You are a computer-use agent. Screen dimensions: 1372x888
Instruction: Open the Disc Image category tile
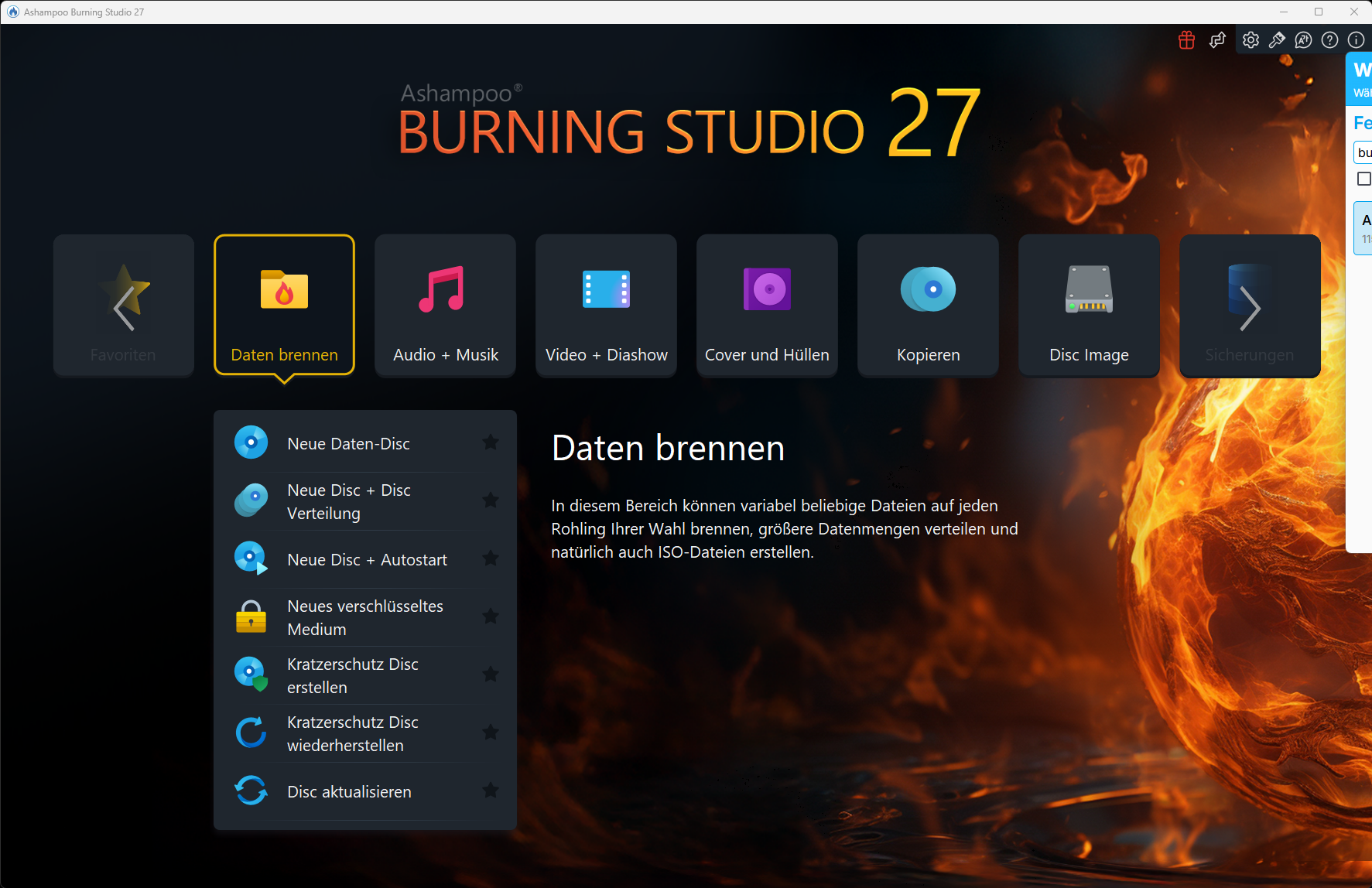[1089, 305]
